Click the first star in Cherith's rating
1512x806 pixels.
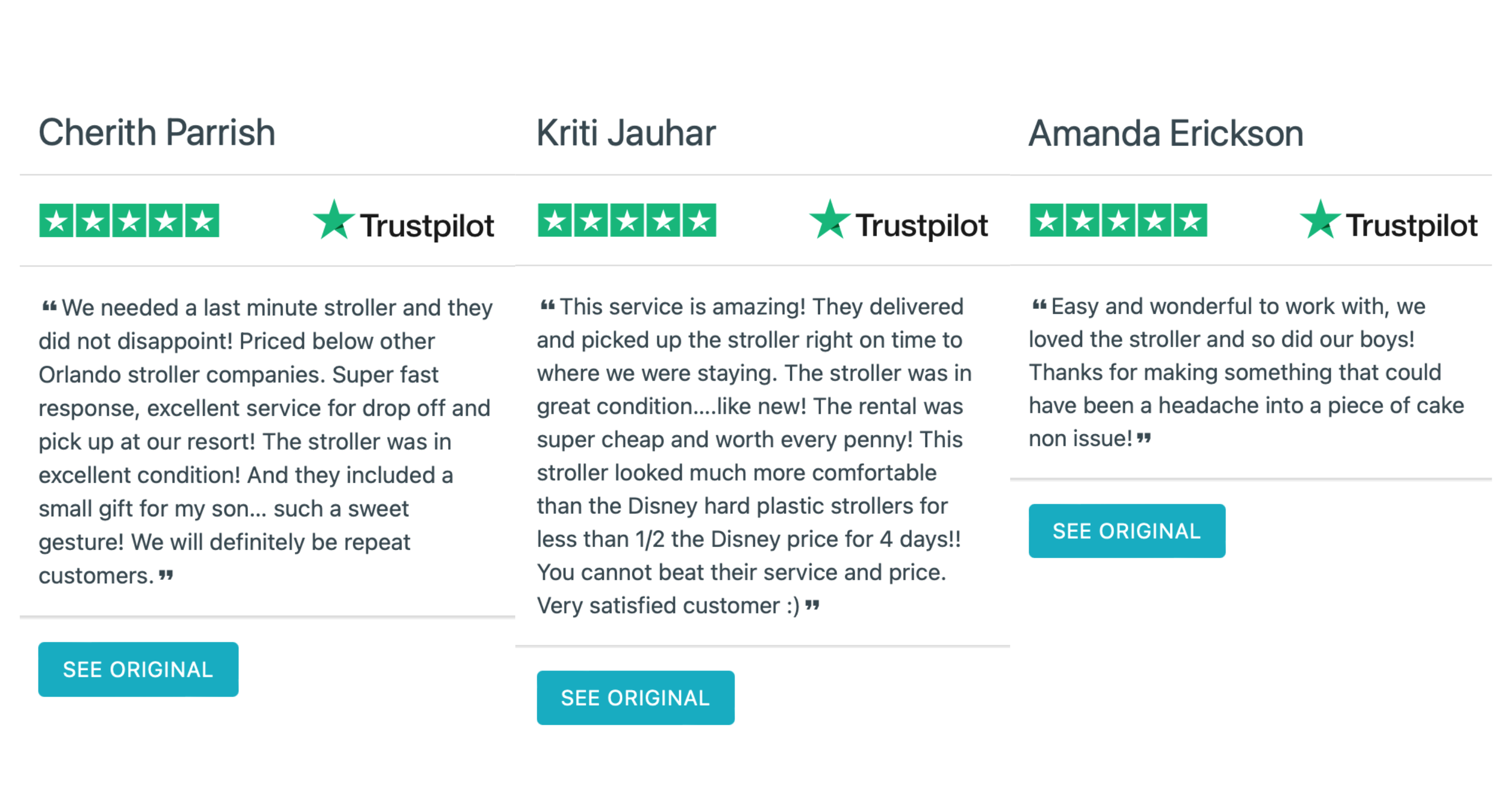pyautogui.click(x=57, y=221)
